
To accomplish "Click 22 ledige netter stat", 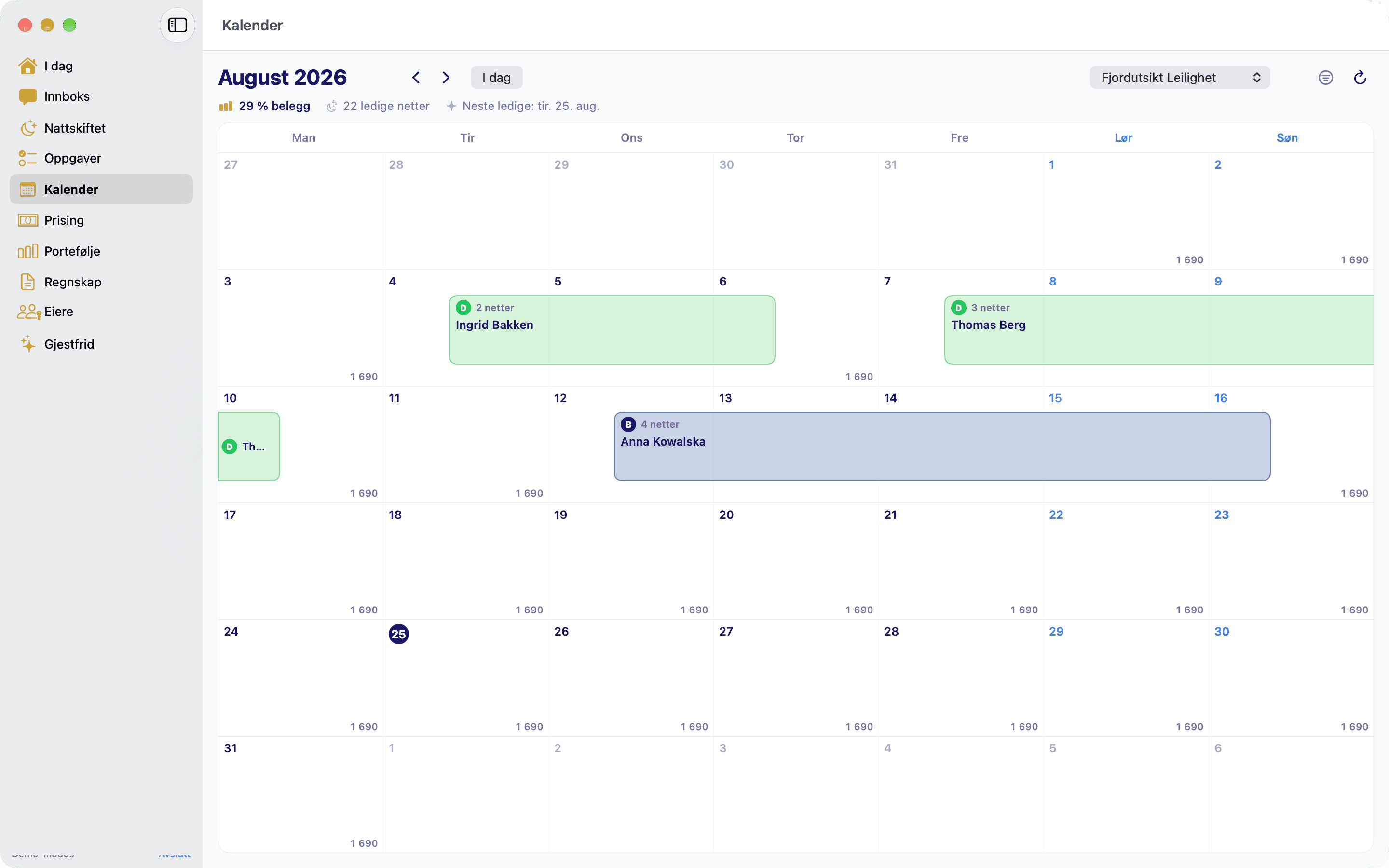I will 378,106.
